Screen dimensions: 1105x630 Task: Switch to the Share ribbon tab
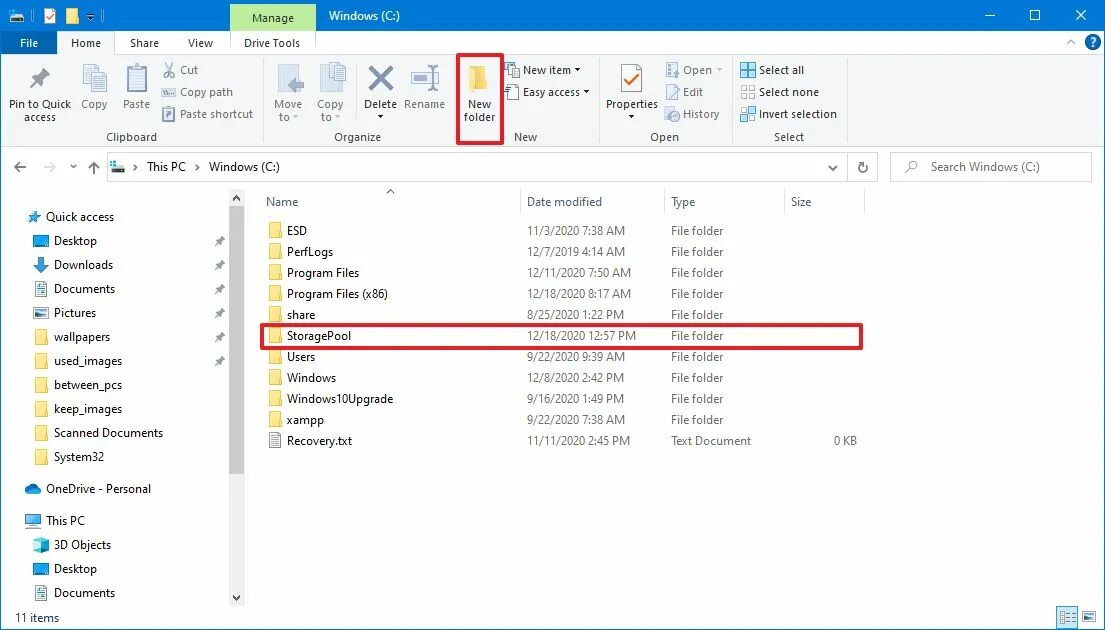pyautogui.click(x=143, y=43)
